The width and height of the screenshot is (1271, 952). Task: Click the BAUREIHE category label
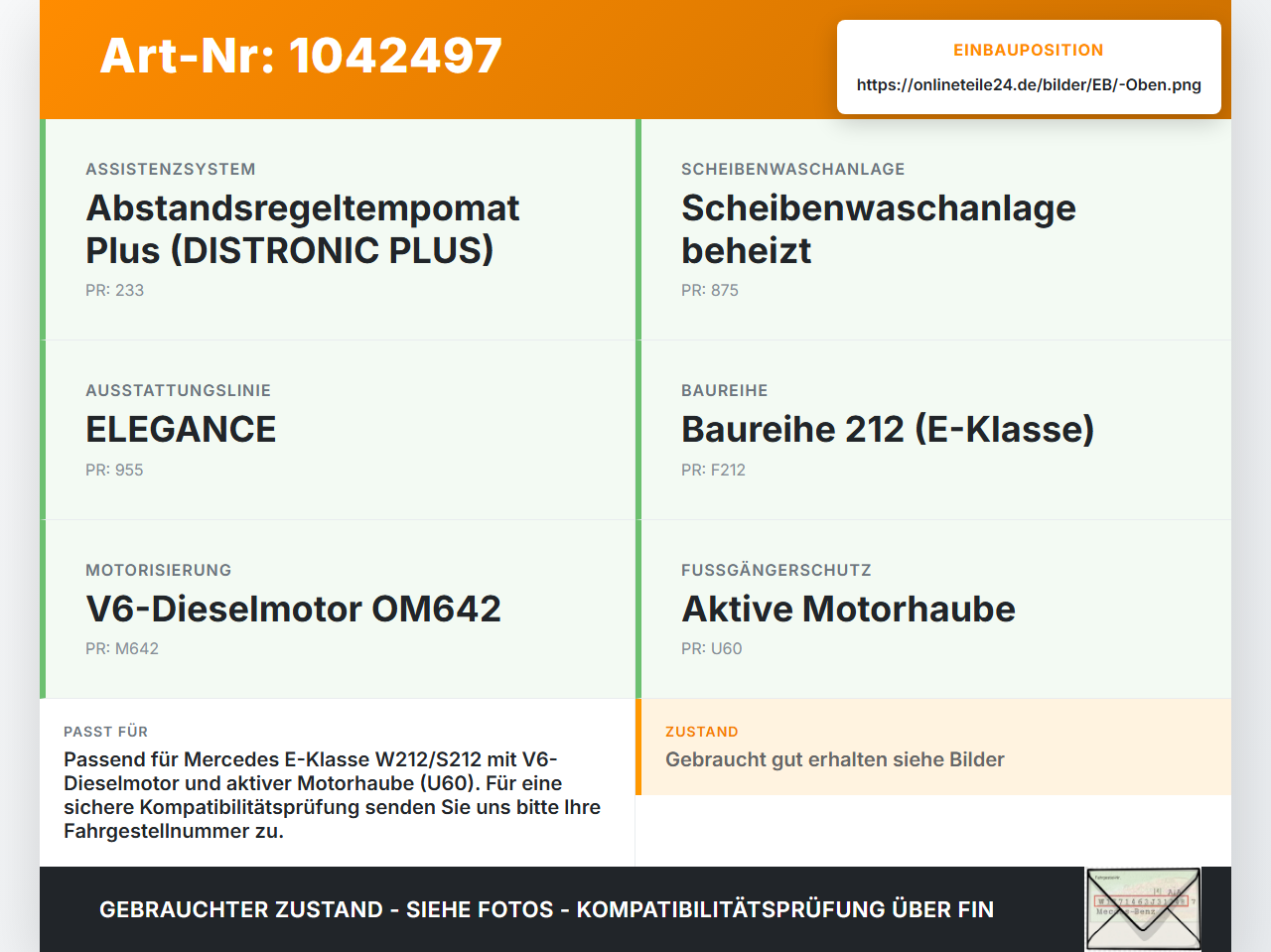click(725, 390)
